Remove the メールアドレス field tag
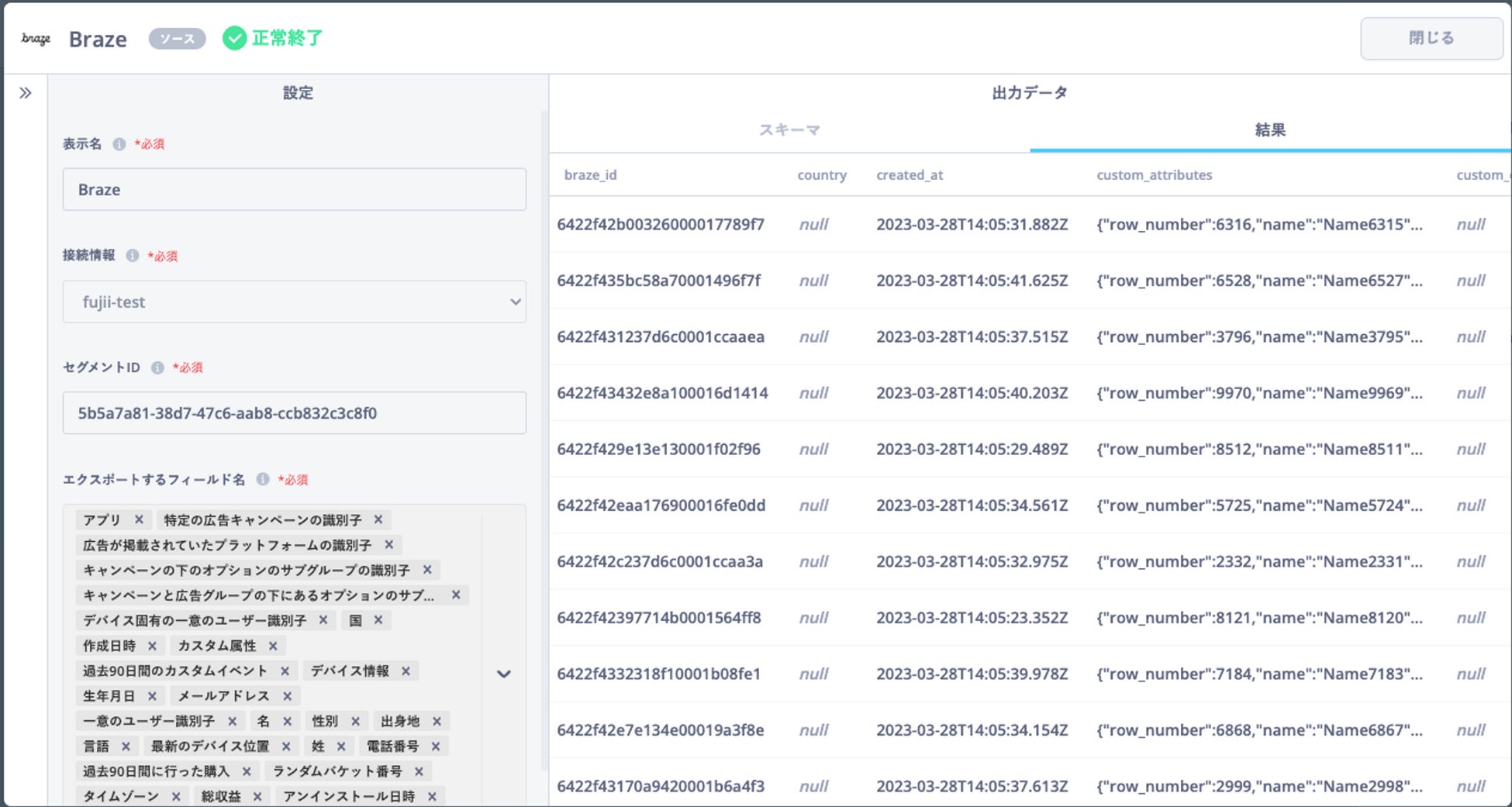Viewport: 1512px width, 807px height. [287, 696]
